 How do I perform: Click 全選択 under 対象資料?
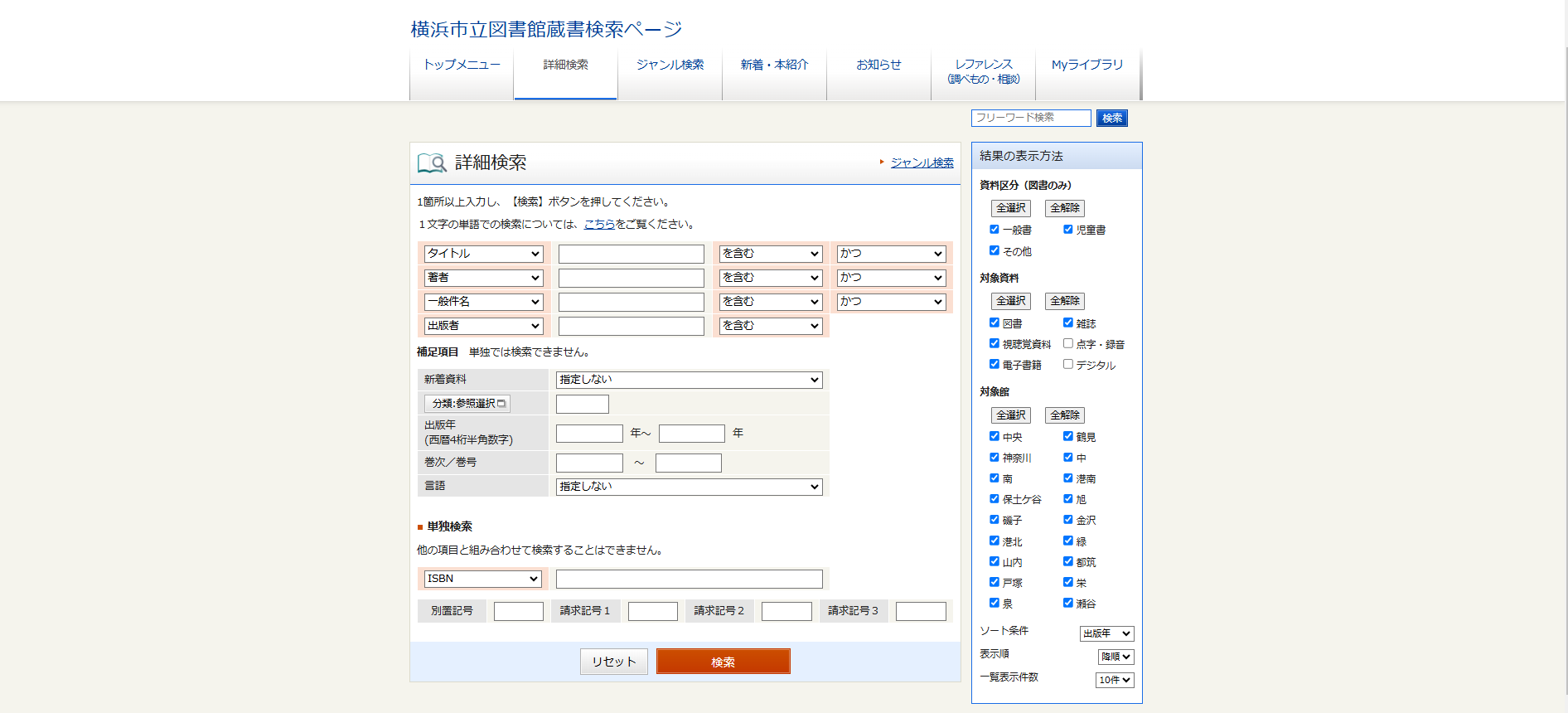tap(1011, 301)
